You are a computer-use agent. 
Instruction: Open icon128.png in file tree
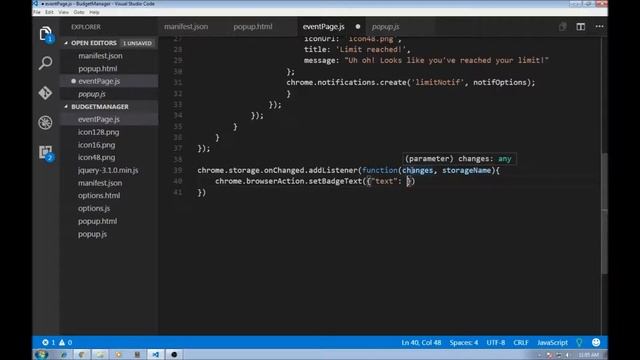(x=98, y=132)
